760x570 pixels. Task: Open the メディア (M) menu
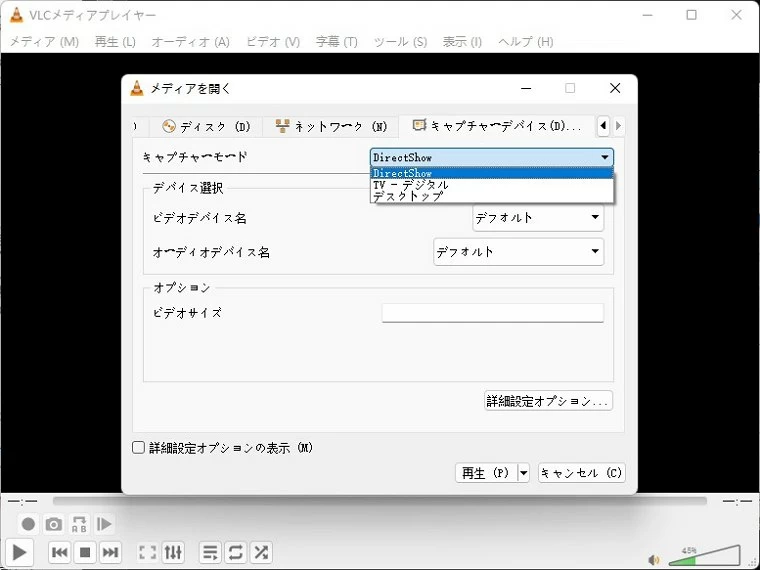click(x=44, y=42)
